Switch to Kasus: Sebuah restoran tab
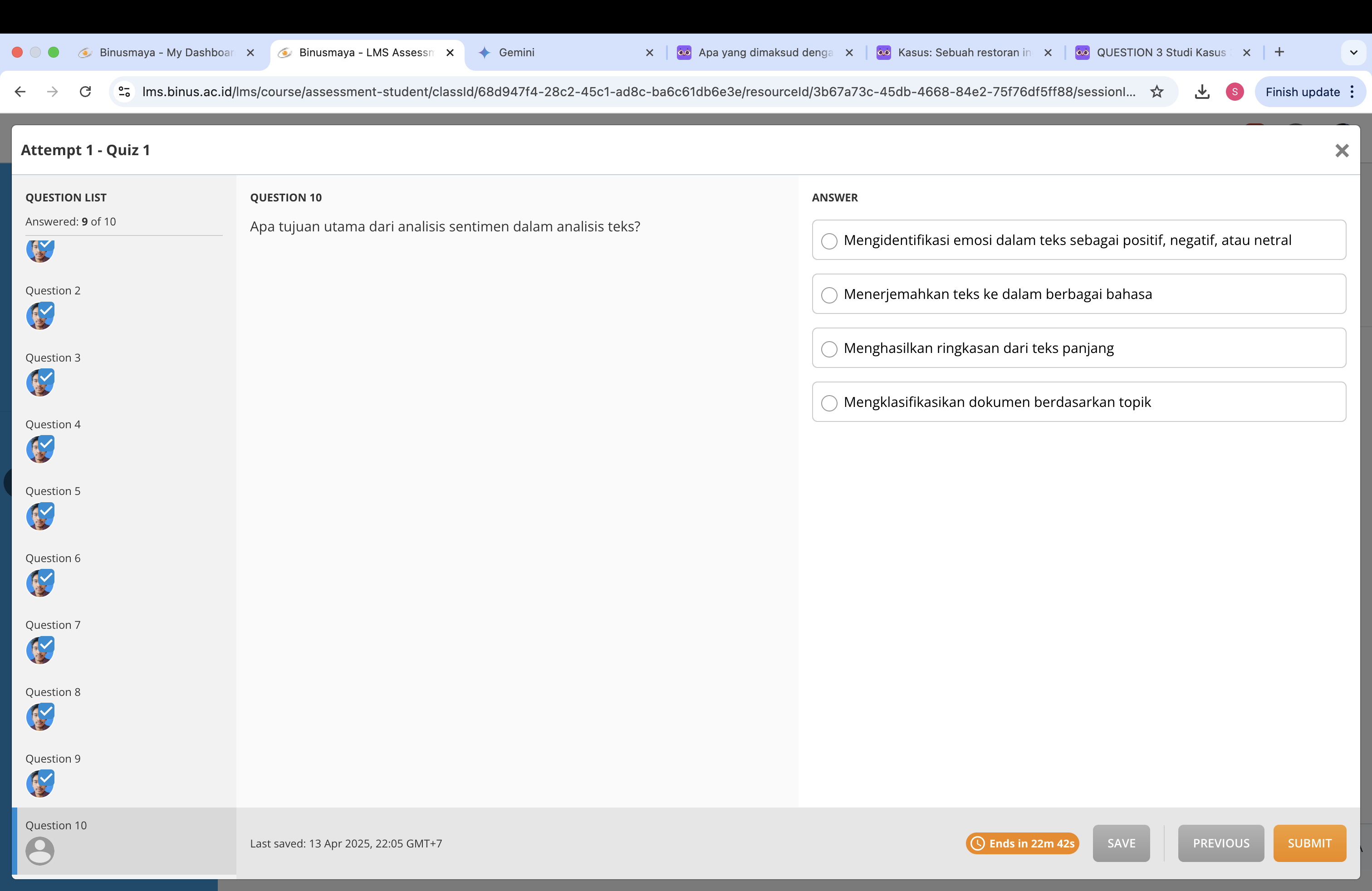The height and width of the screenshot is (891, 1372). click(x=964, y=53)
